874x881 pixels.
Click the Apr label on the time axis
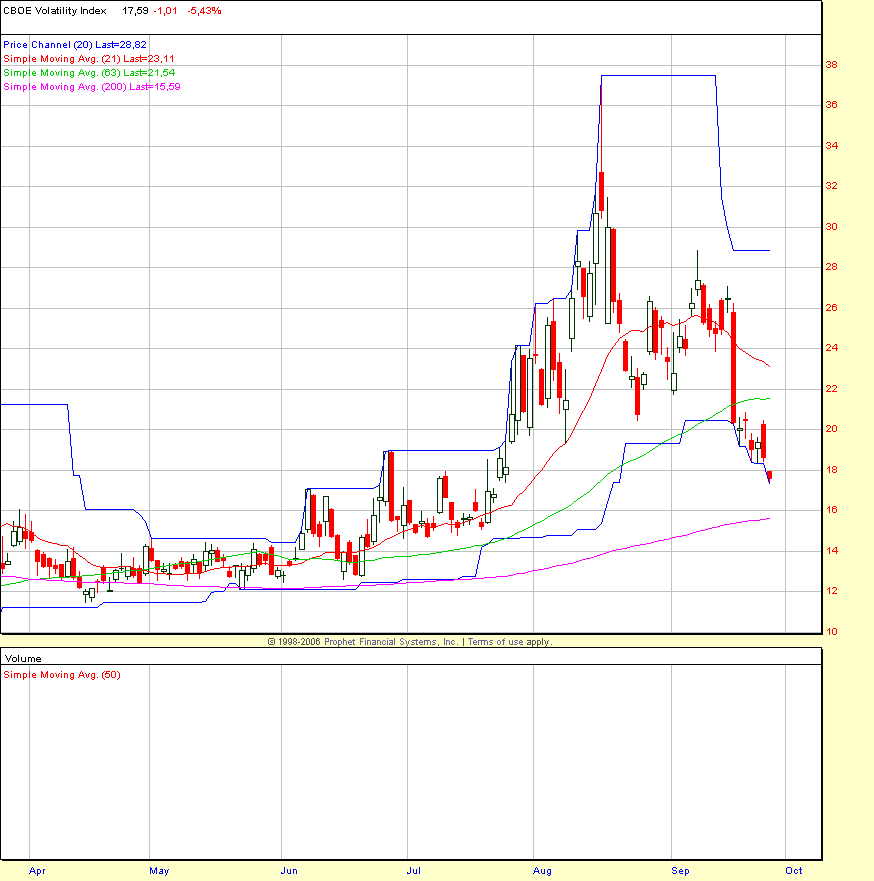point(37,871)
